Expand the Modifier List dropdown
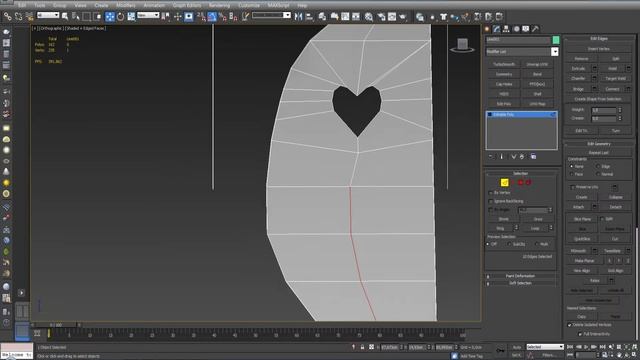 [555, 52]
